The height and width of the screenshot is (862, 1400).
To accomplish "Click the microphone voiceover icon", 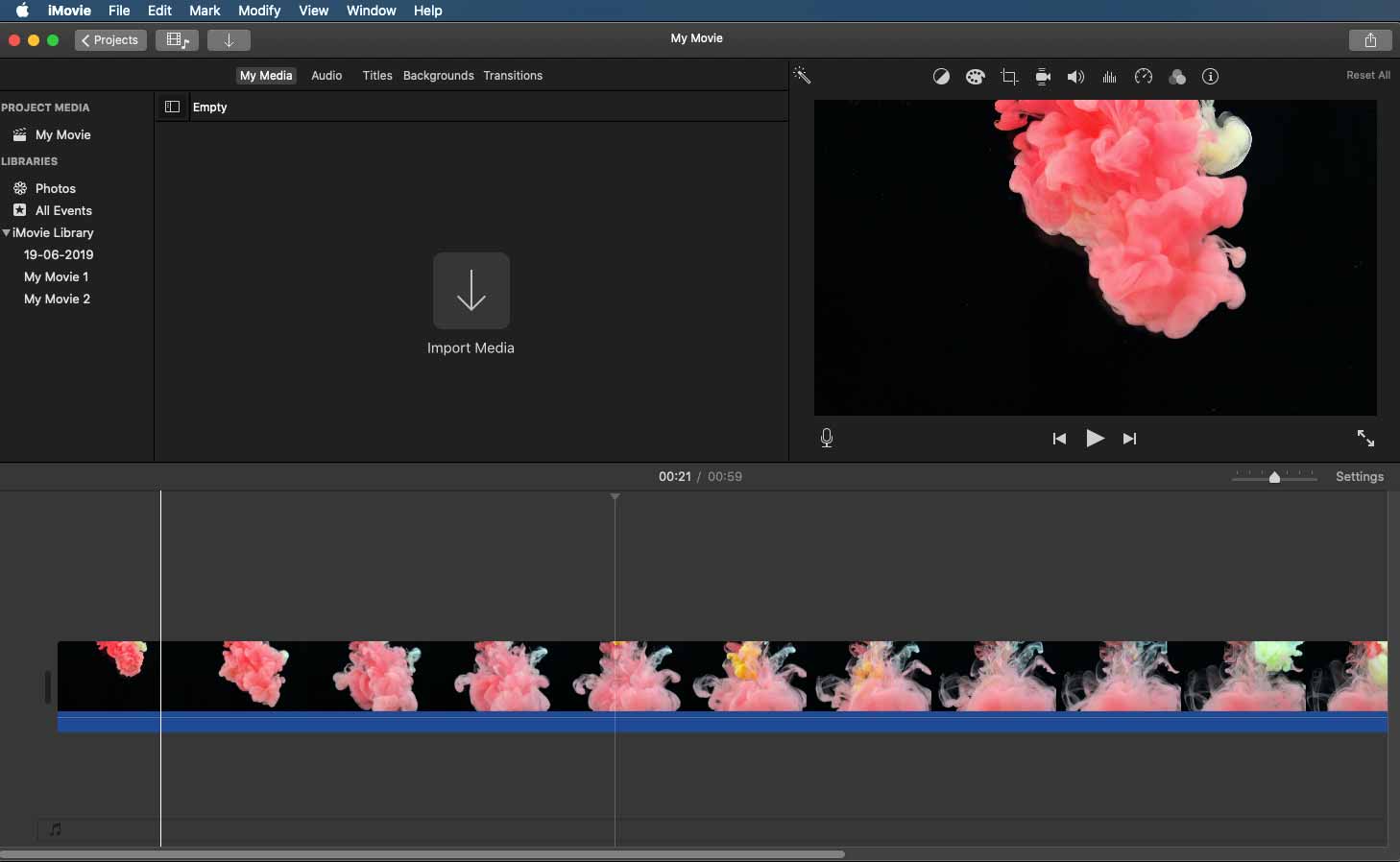I will tap(827, 438).
